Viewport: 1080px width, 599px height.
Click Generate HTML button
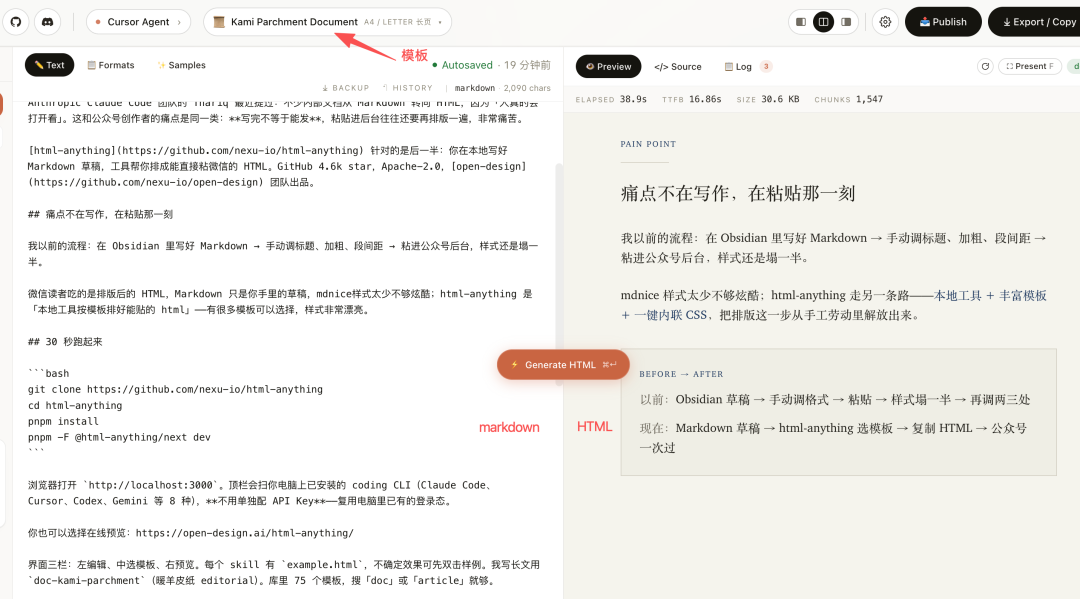tap(563, 365)
